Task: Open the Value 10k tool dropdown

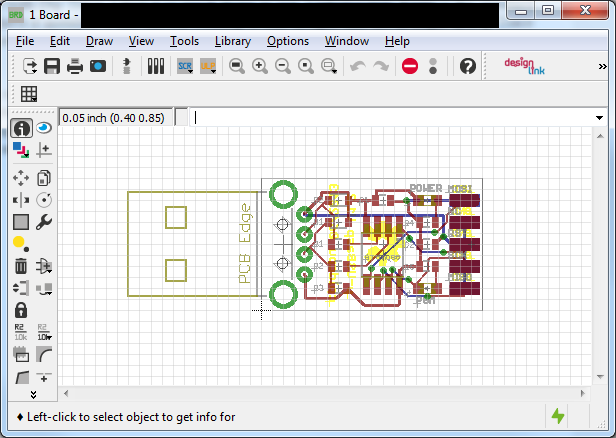Action: pos(44,332)
